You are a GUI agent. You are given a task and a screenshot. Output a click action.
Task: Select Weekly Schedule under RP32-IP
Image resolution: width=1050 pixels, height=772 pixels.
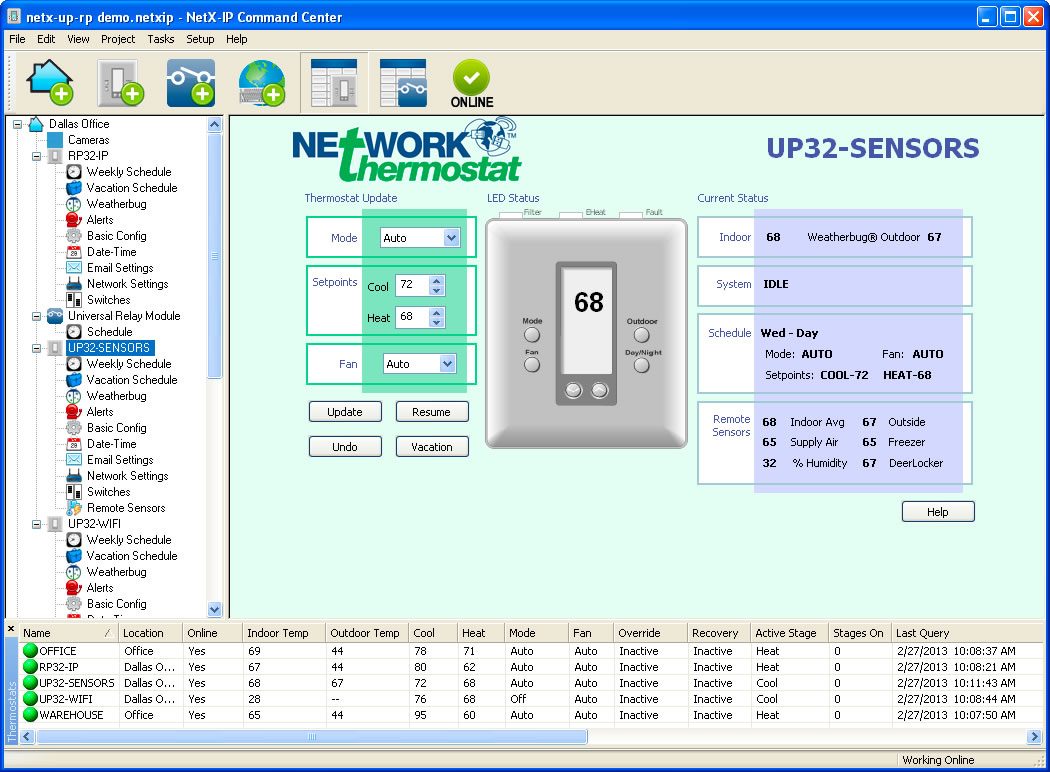tap(129, 172)
